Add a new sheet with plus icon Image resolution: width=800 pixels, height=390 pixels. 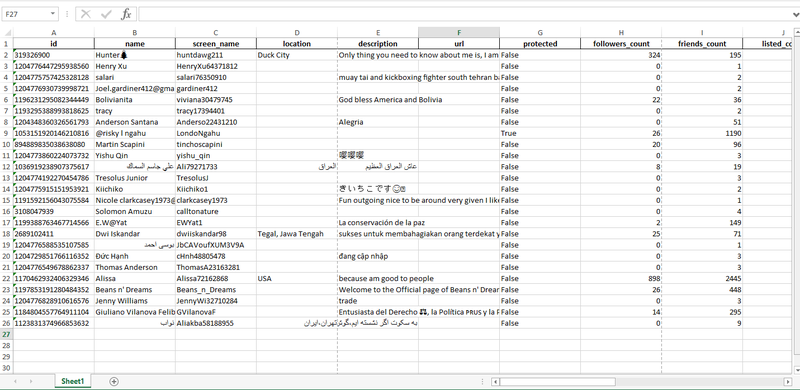(x=114, y=381)
